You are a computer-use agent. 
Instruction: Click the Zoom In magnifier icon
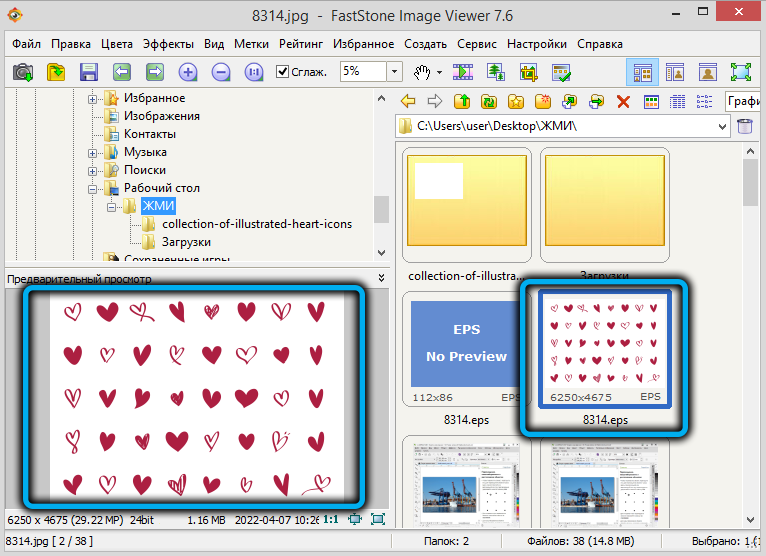188,72
